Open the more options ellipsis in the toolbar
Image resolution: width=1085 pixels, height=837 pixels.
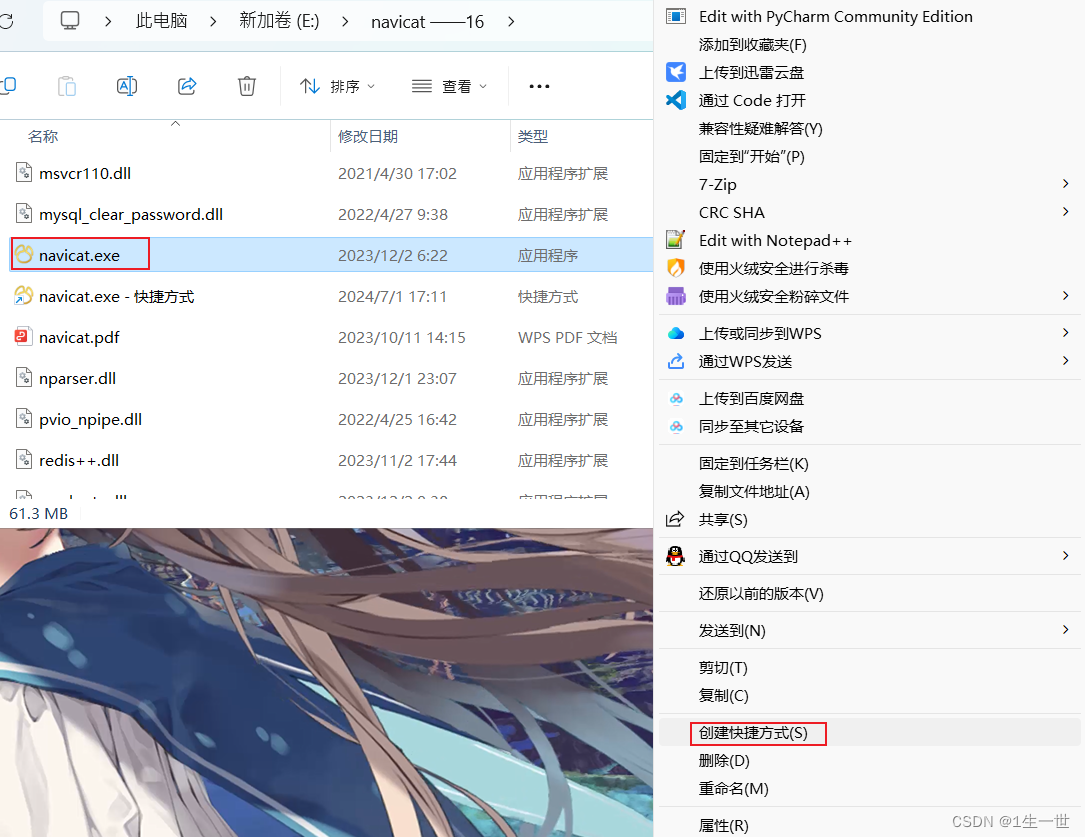click(x=539, y=86)
